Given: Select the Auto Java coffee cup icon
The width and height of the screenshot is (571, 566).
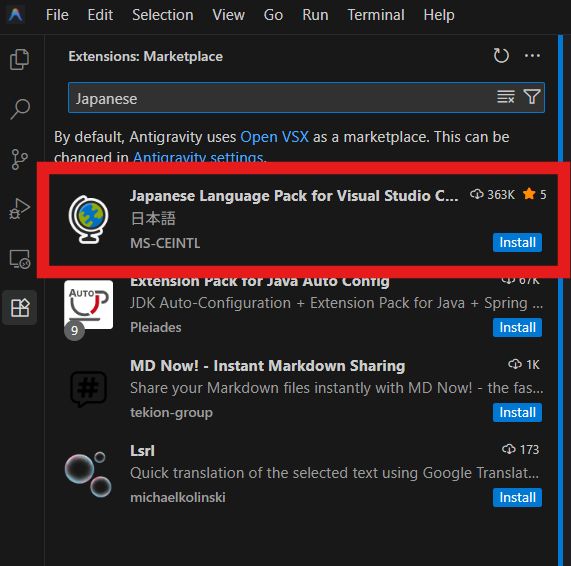Looking at the screenshot, I should coord(88,304).
